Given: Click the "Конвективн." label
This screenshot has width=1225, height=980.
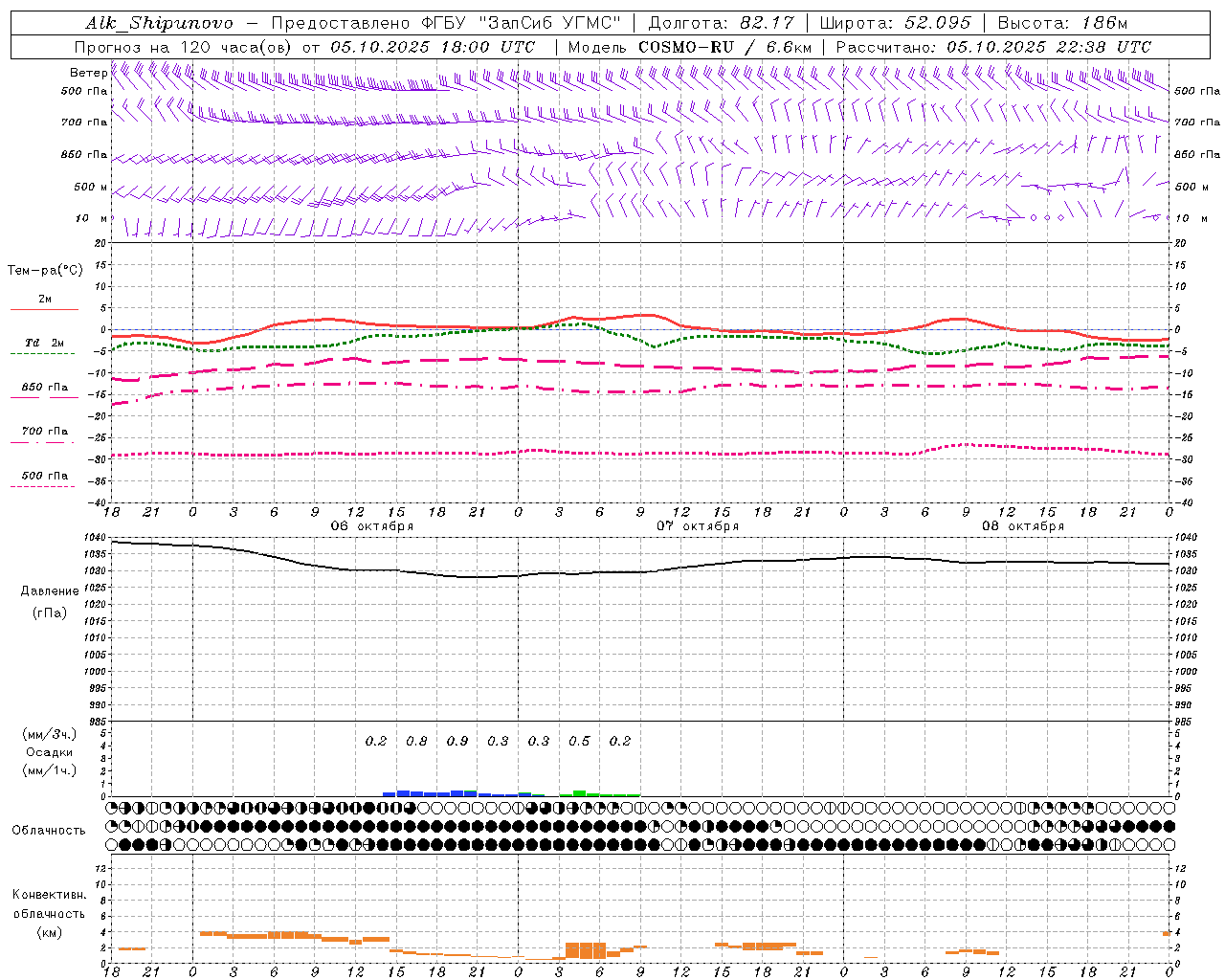Looking at the screenshot, I should (x=49, y=895).
